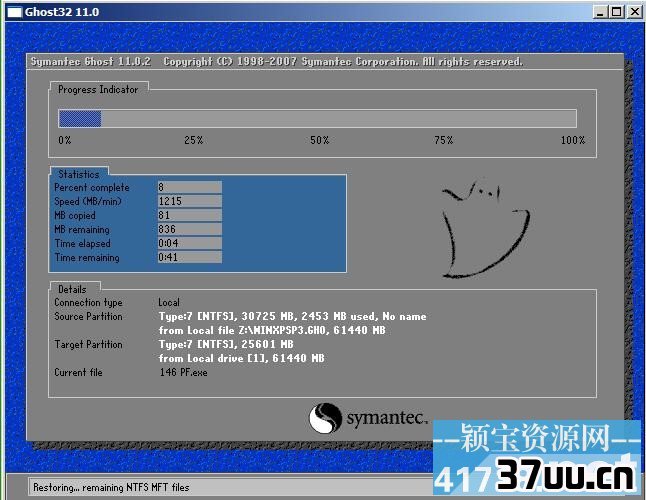Click the blue filled progress bar segment
Screen dimensions: 646x500
click(80, 119)
